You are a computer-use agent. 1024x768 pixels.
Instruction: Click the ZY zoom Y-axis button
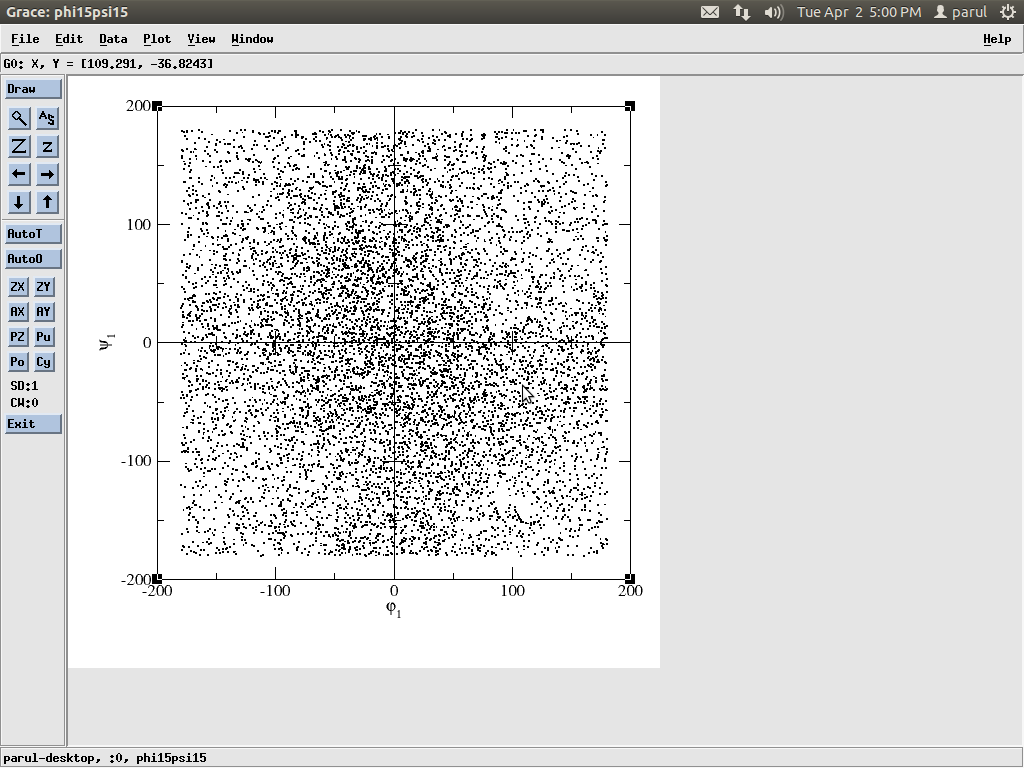coord(44,287)
